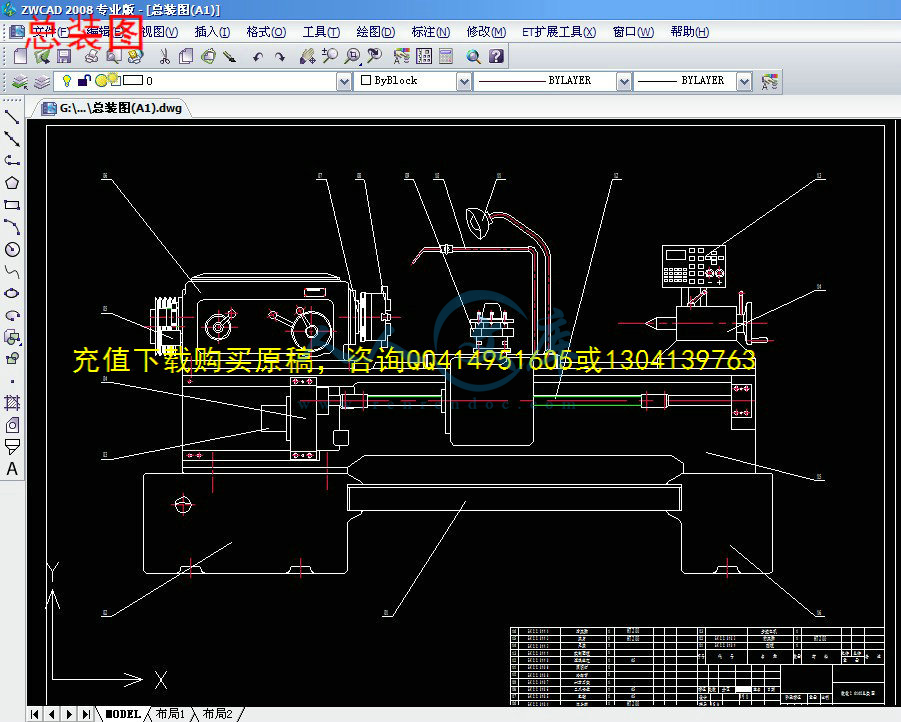Expand the BYLAYER linetype dropdown
Screen dimensions: 901x722
point(624,81)
